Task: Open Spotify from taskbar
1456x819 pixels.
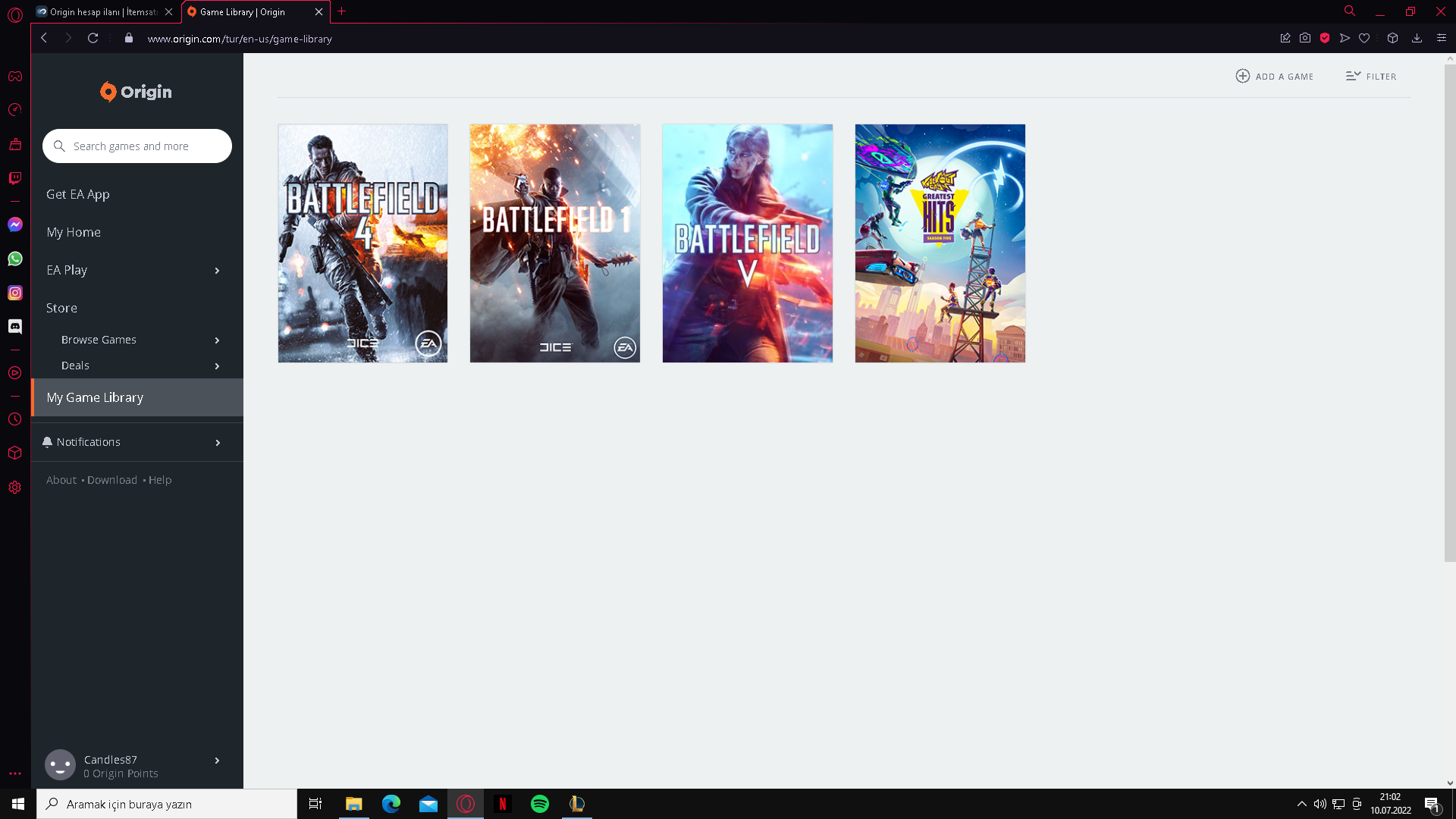Action: [x=540, y=804]
